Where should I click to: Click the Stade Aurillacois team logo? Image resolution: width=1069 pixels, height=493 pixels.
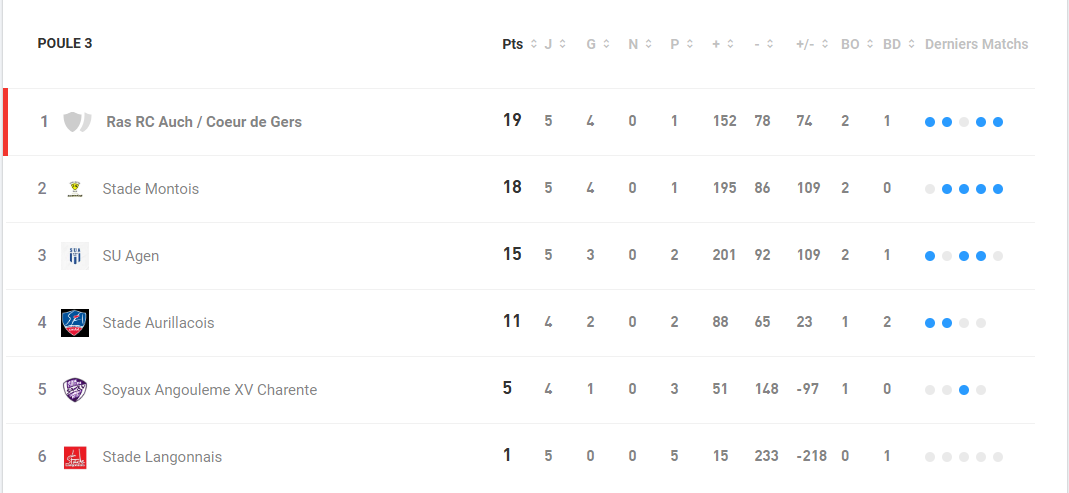click(75, 323)
